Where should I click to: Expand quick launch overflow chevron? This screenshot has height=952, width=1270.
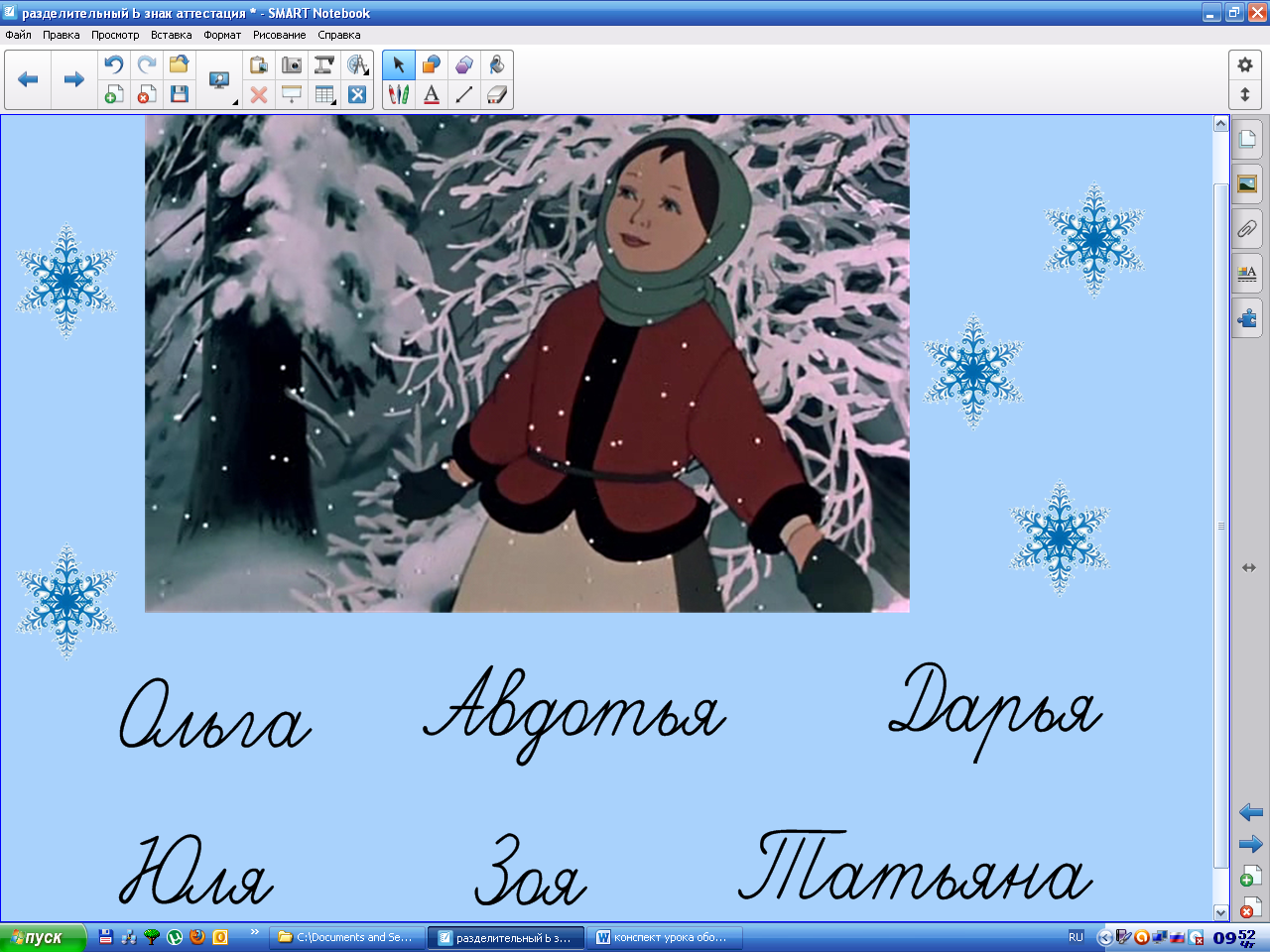pyautogui.click(x=255, y=932)
